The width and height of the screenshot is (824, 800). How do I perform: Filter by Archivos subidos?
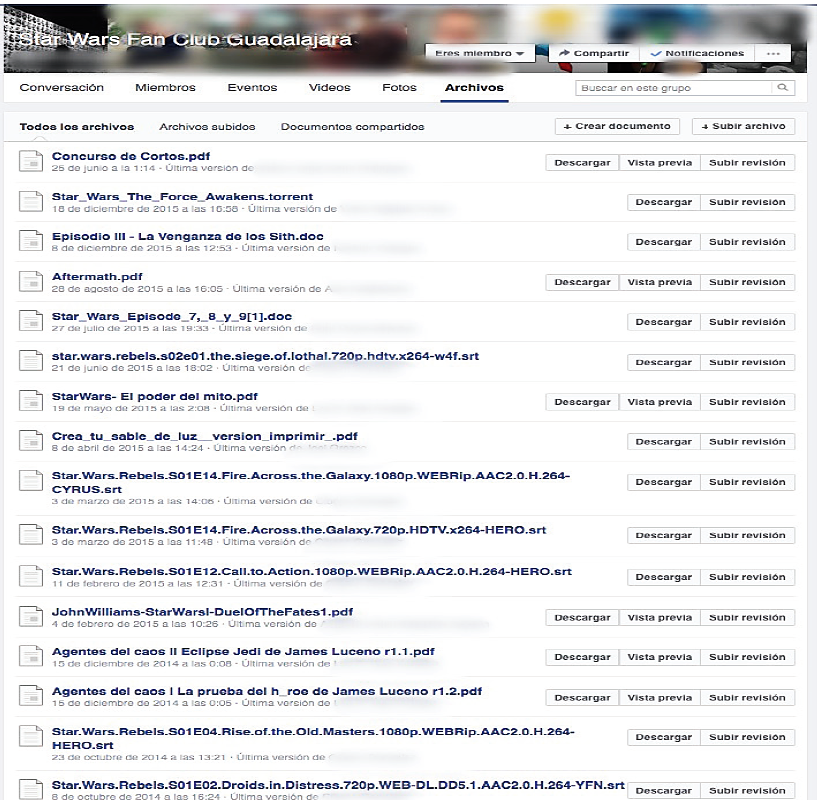(207, 127)
